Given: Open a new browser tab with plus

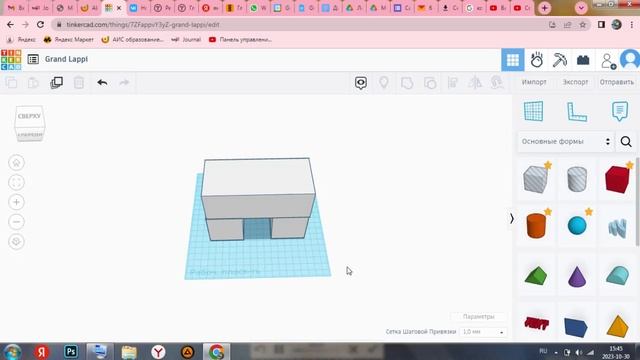Looking at the screenshot, I should coord(544,8).
